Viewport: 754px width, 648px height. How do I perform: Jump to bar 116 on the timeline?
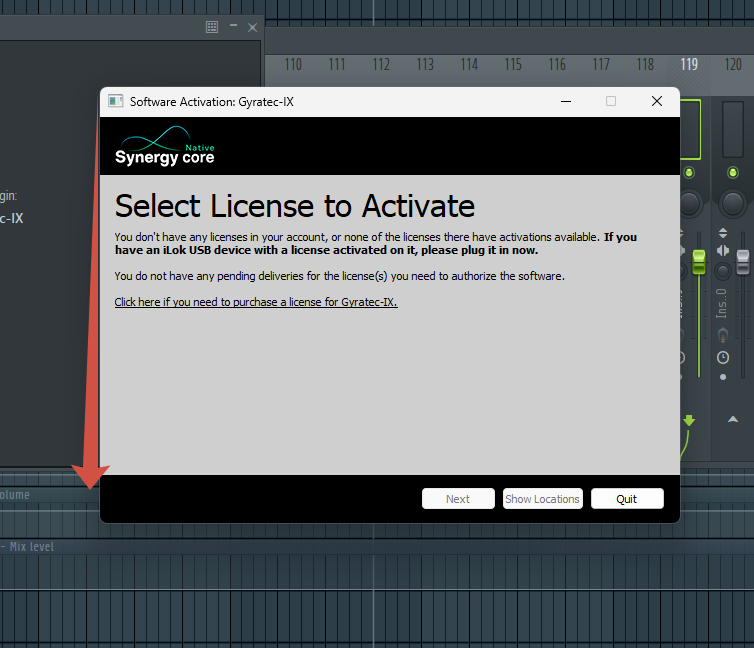pos(557,64)
